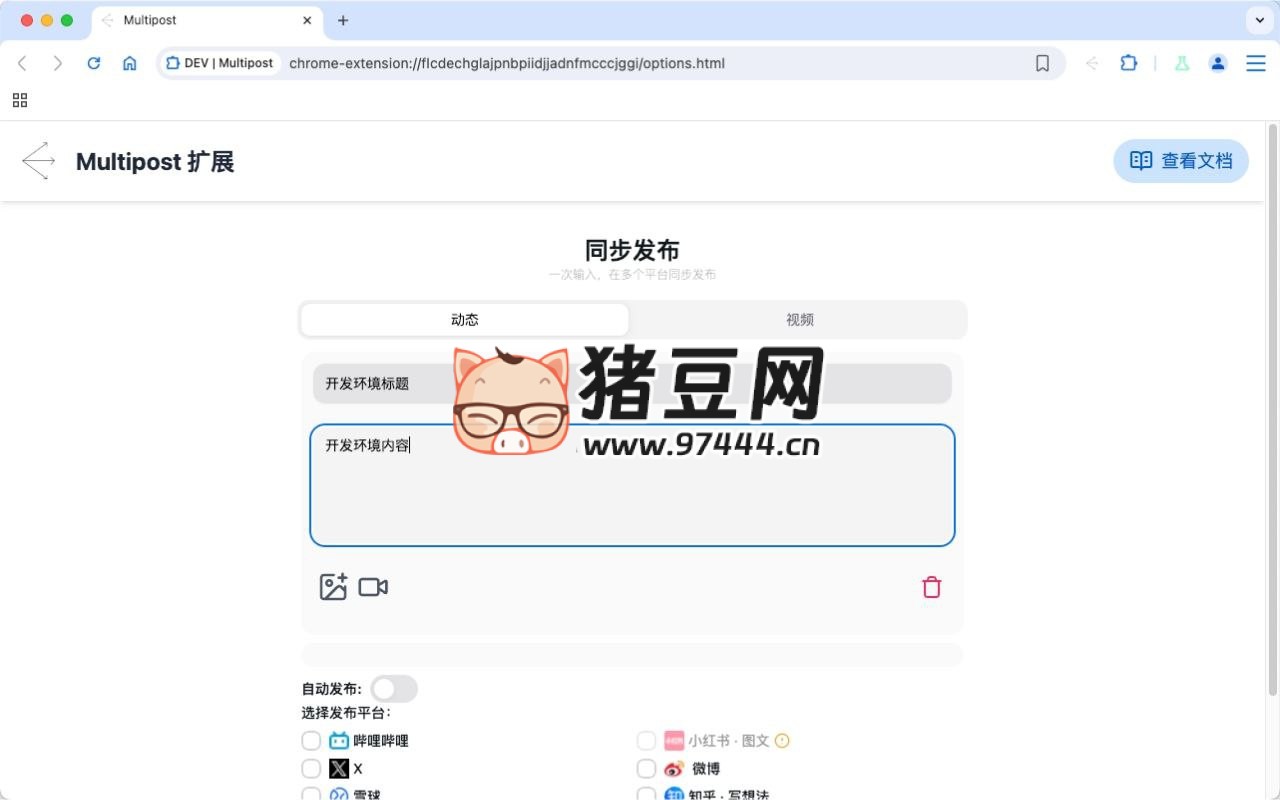Add a video to the post
This screenshot has width=1280, height=800.
[373, 587]
